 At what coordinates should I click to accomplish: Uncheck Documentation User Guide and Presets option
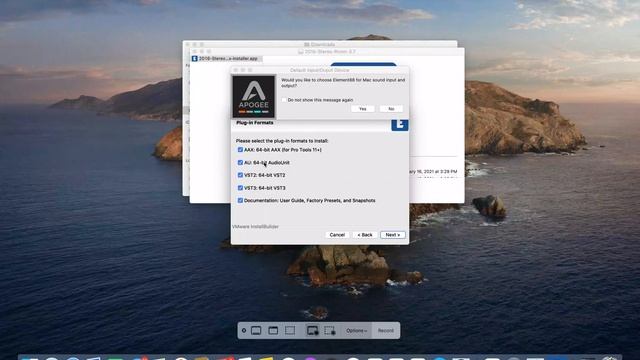point(240,200)
